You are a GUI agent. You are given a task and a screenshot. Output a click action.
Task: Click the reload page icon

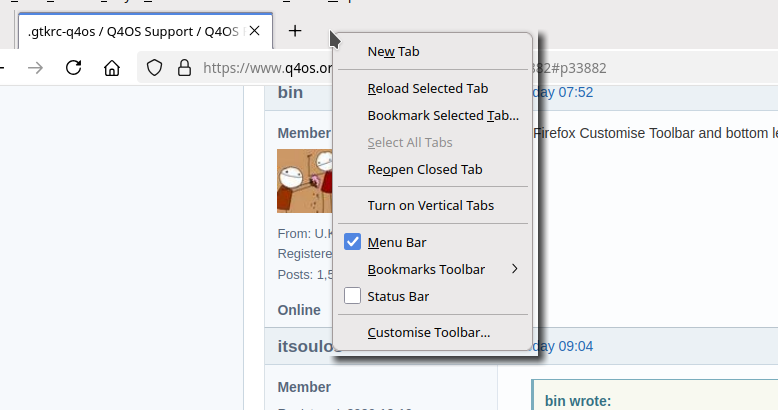73,68
